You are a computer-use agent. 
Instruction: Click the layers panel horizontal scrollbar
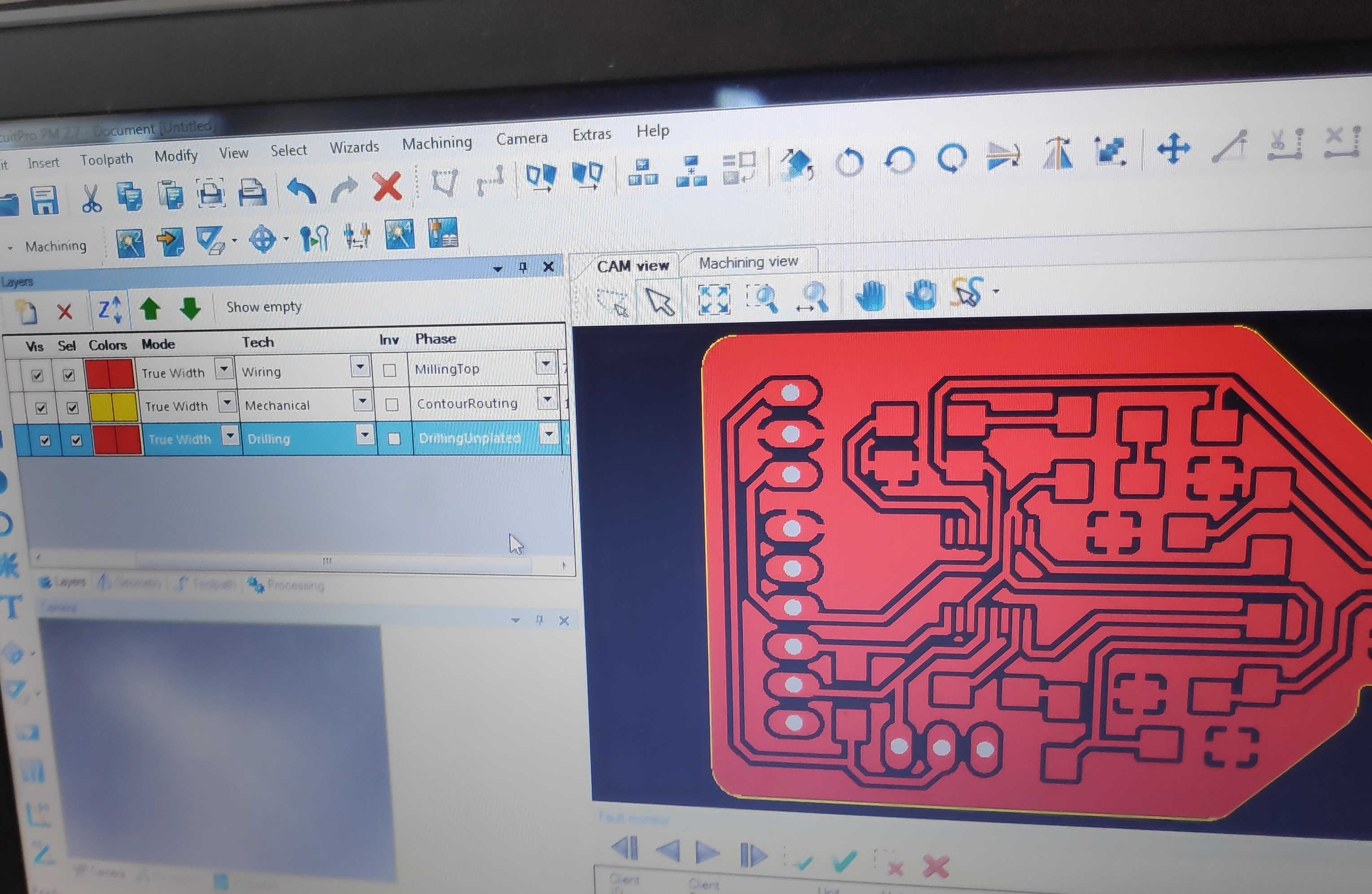326,561
